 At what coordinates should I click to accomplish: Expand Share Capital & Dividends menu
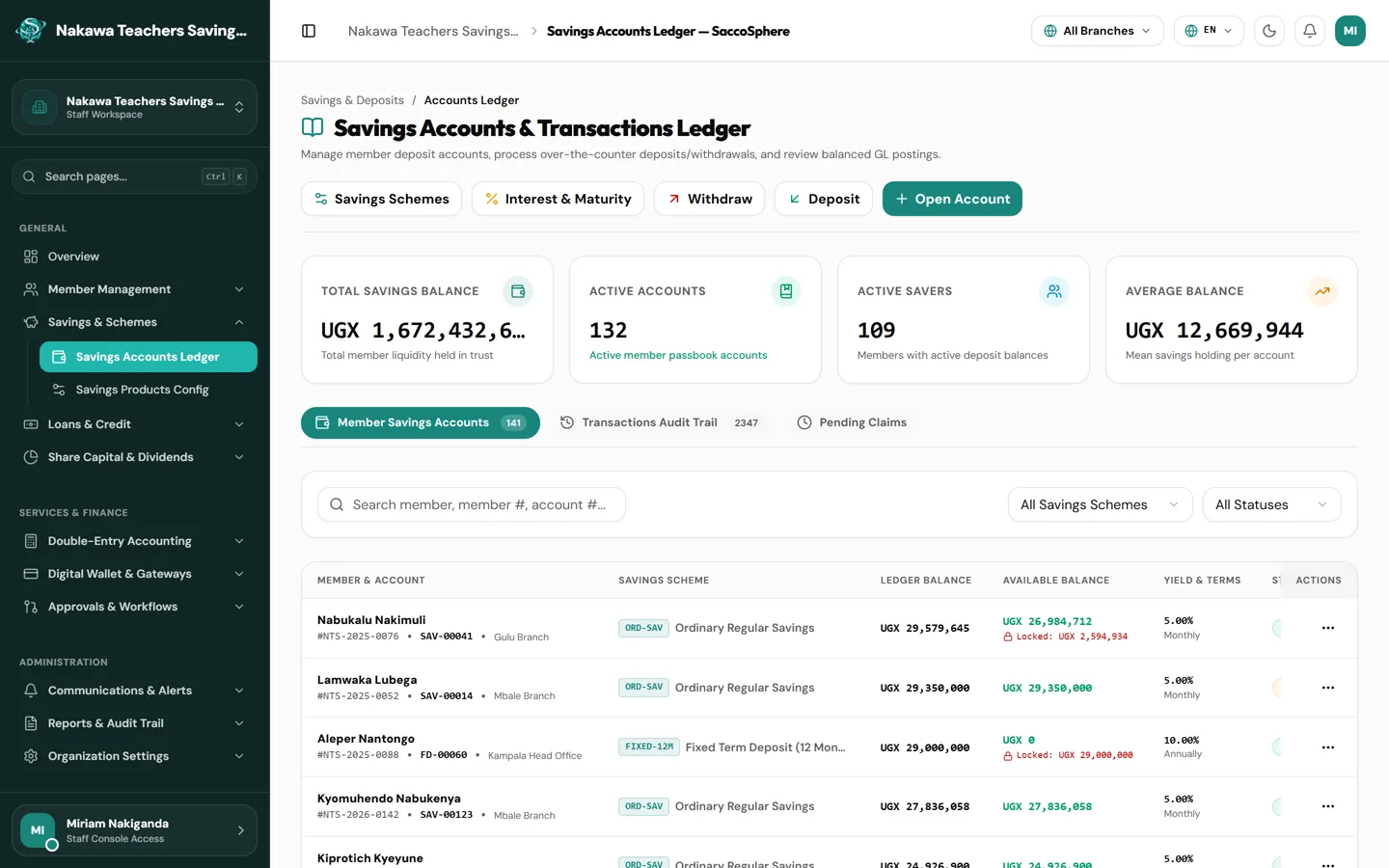point(134,457)
